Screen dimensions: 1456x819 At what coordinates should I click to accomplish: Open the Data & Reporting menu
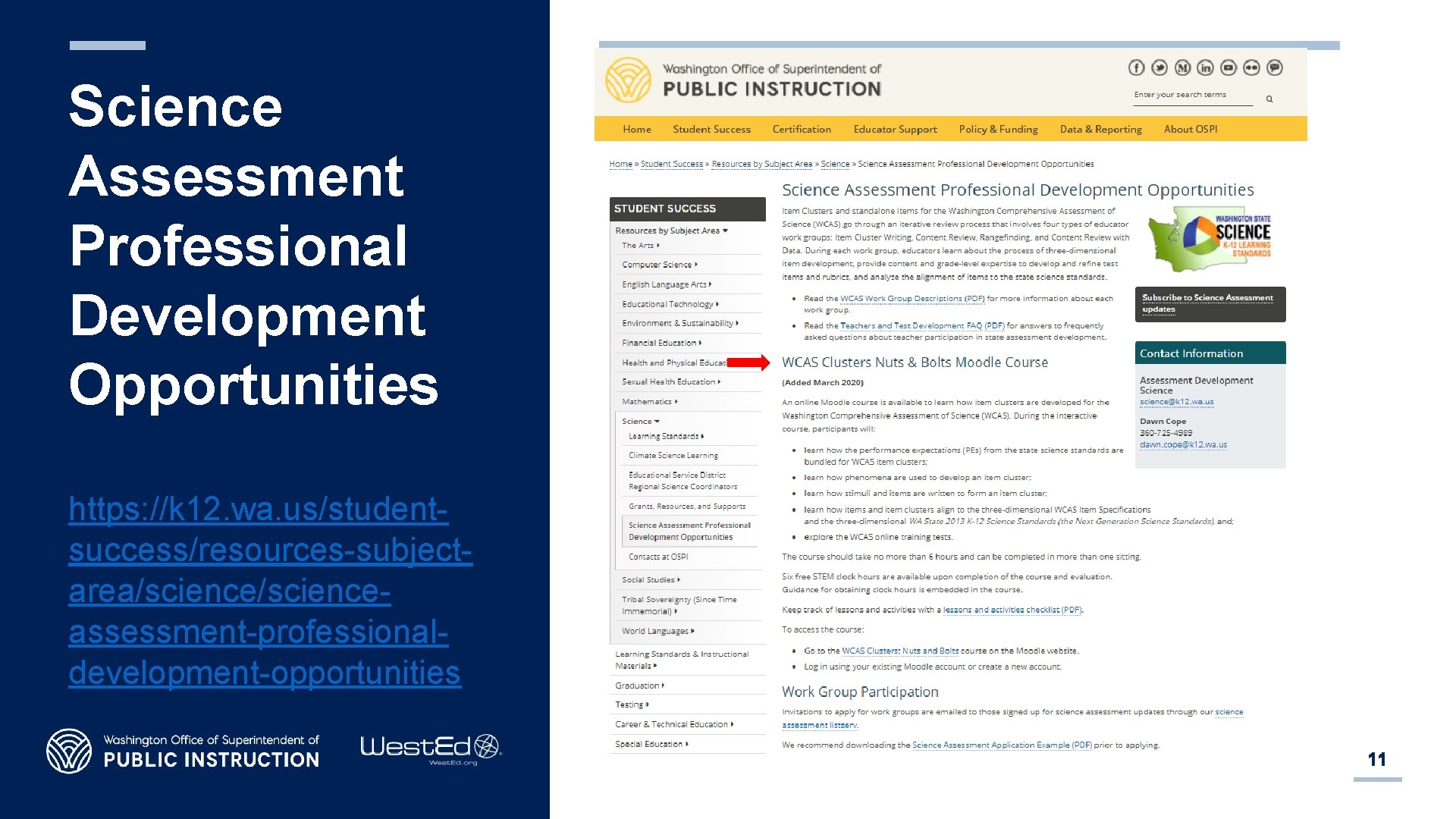1100,129
